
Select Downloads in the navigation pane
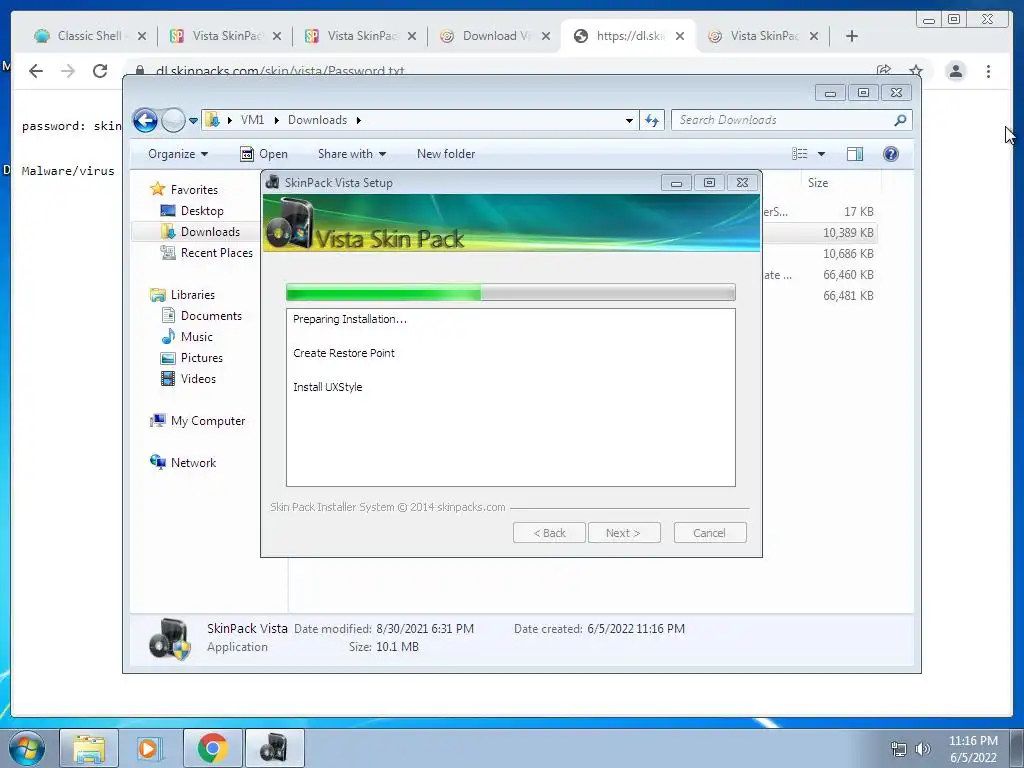tap(200, 232)
